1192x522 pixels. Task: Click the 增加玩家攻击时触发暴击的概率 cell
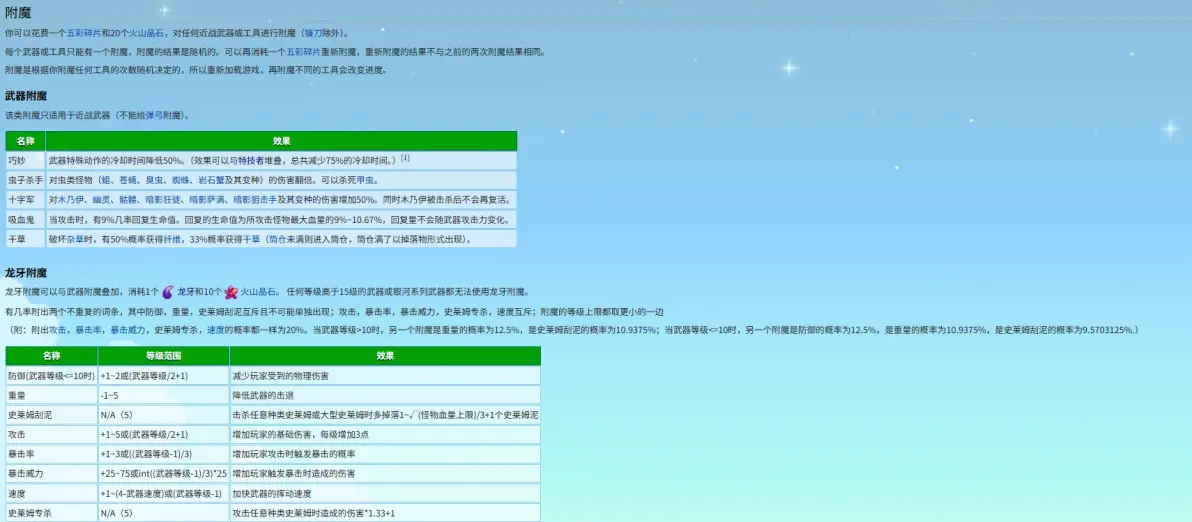coord(385,454)
